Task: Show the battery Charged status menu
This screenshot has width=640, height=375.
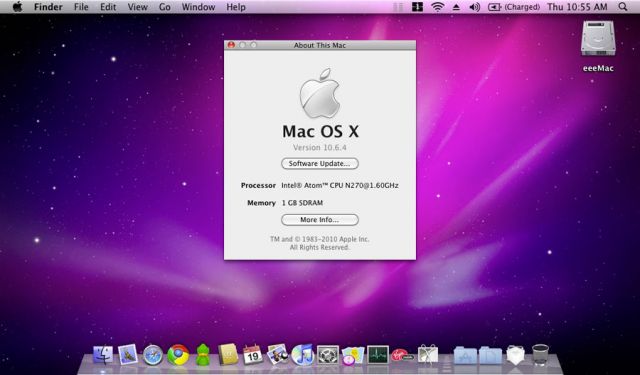Action: (514, 7)
